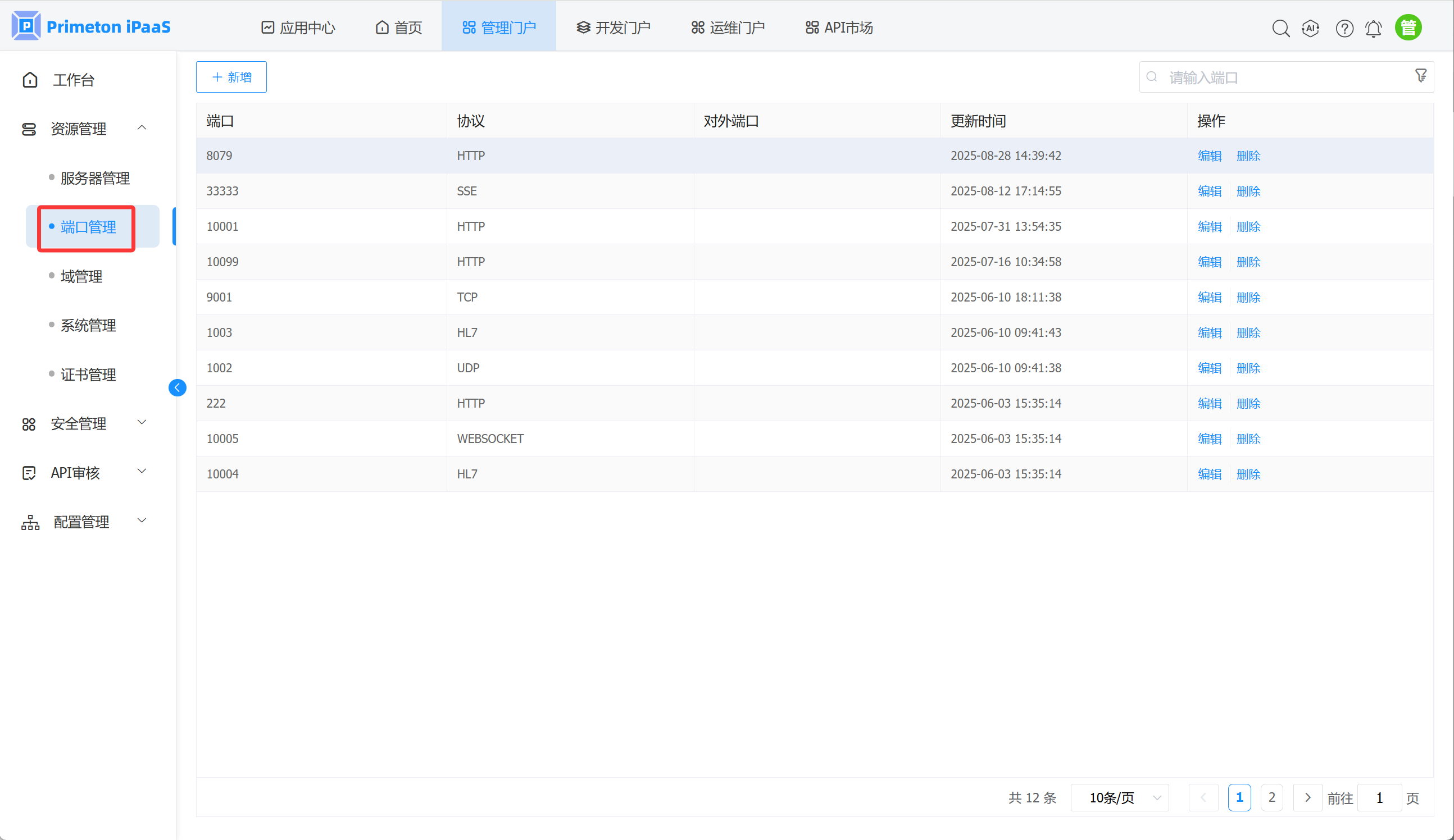Open notifications bell icon
Image resolution: width=1454 pixels, height=840 pixels.
coord(1373,28)
